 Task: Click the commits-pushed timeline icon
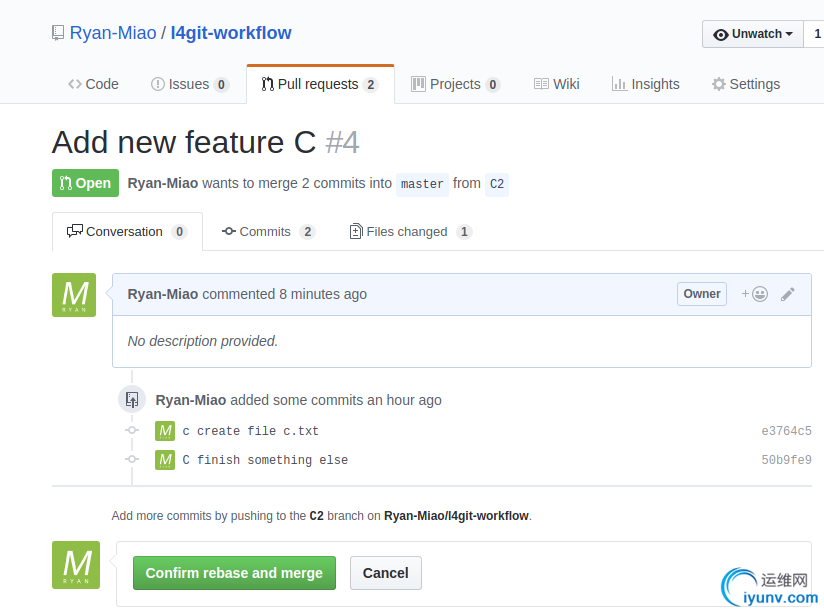(x=132, y=400)
